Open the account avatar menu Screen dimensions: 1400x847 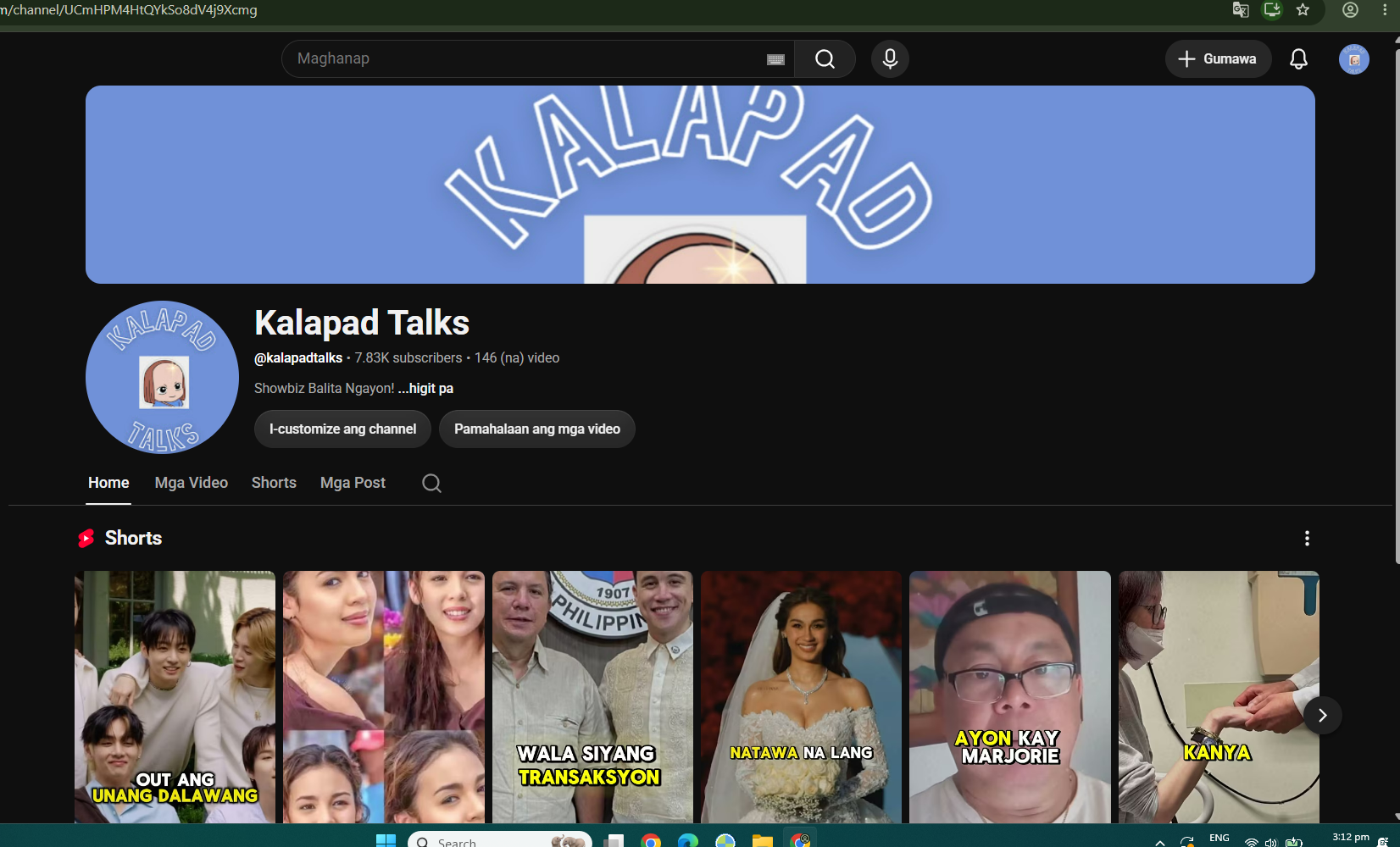pyautogui.click(x=1353, y=59)
